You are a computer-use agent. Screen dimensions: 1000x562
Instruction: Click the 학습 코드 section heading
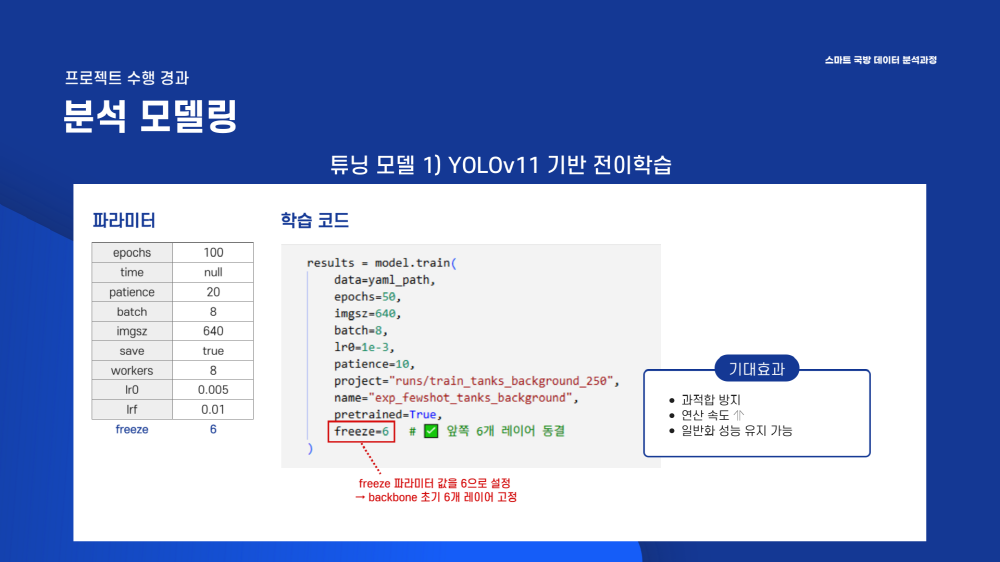click(x=315, y=220)
